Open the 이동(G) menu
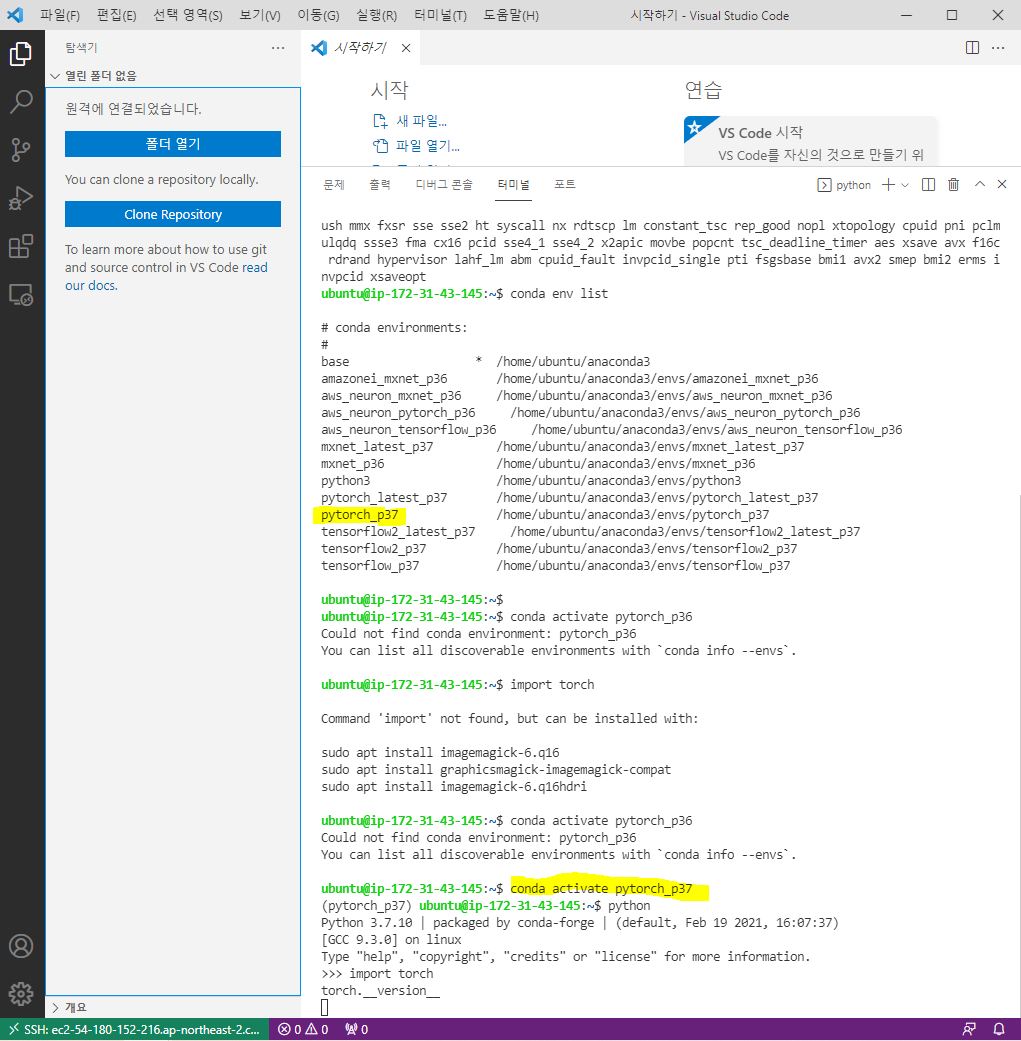This screenshot has height=1041, width=1021. click(318, 15)
